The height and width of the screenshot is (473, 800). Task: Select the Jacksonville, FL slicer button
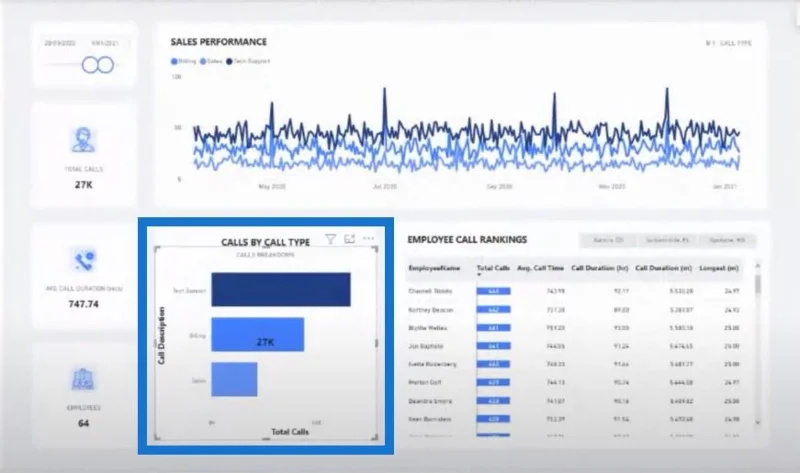[x=667, y=240]
